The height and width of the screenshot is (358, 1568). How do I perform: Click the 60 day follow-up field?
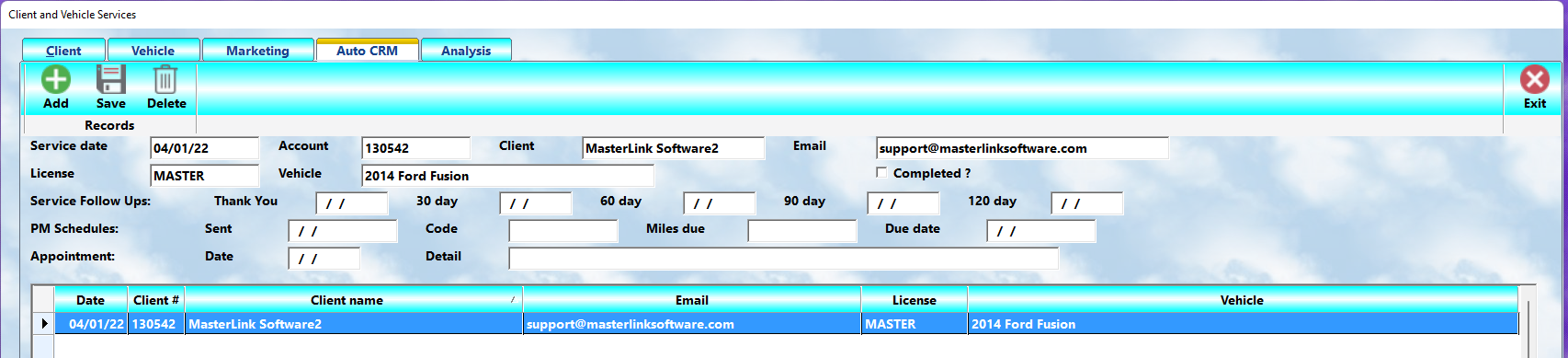tap(720, 203)
